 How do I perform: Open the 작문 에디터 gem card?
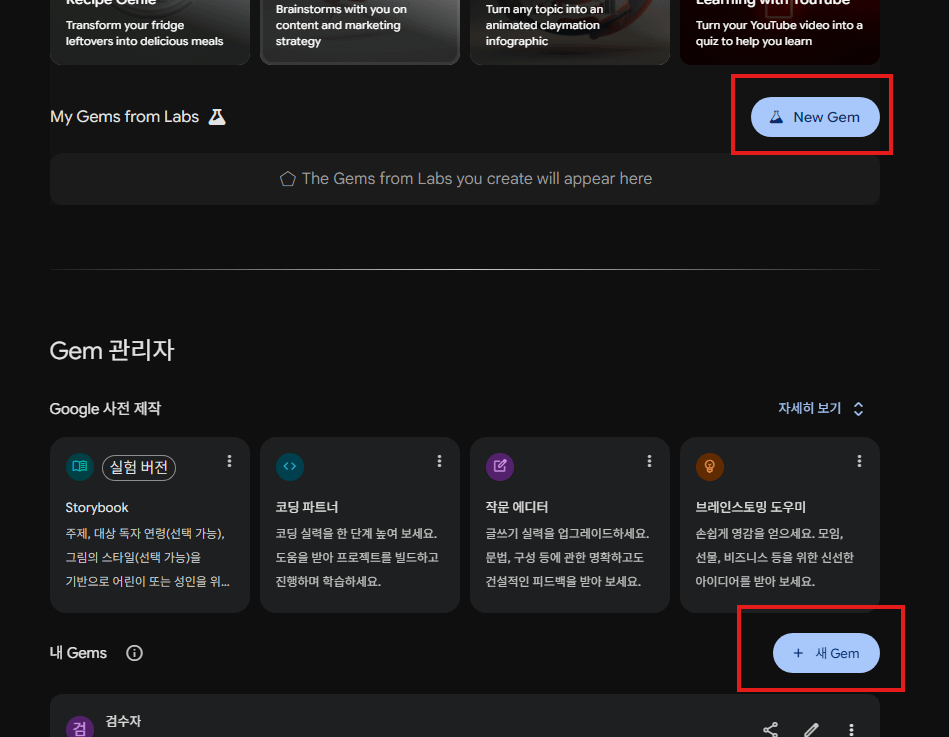point(570,525)
